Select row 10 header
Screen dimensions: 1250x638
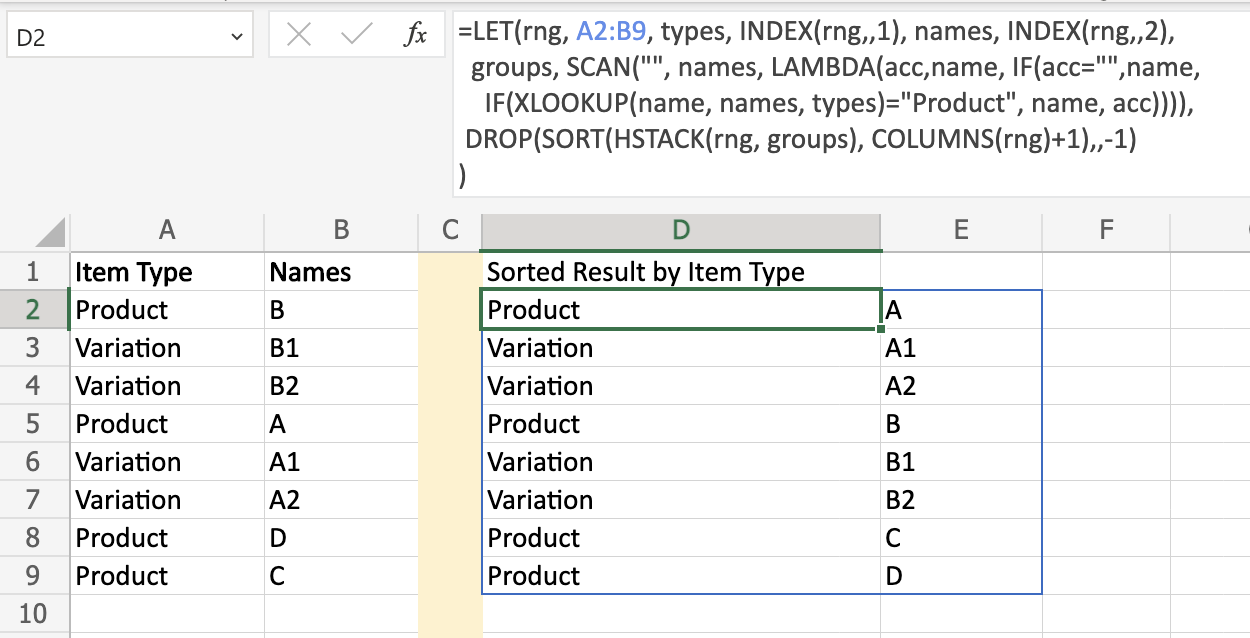34,613
